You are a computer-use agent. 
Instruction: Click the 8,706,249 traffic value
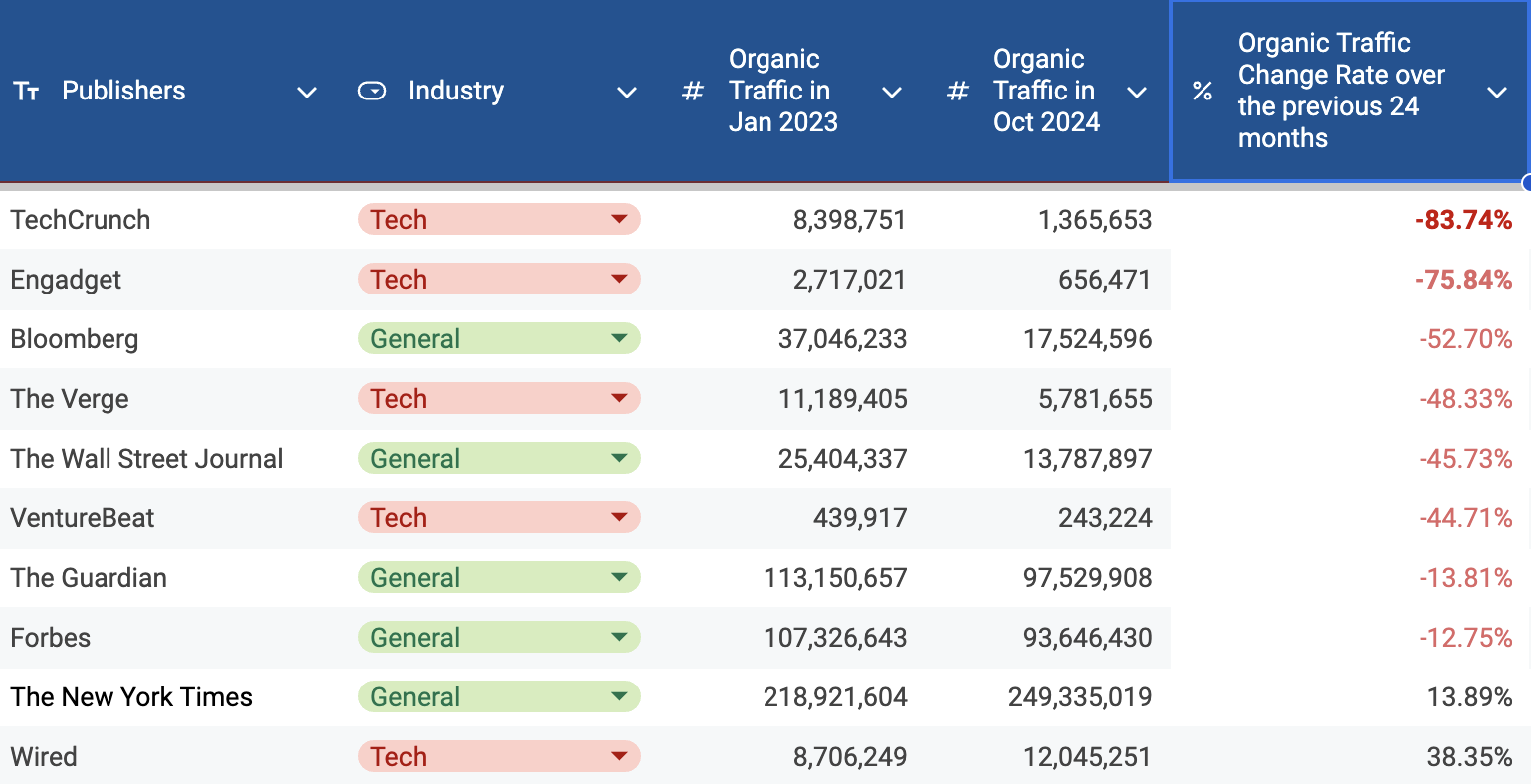[849, 757]
